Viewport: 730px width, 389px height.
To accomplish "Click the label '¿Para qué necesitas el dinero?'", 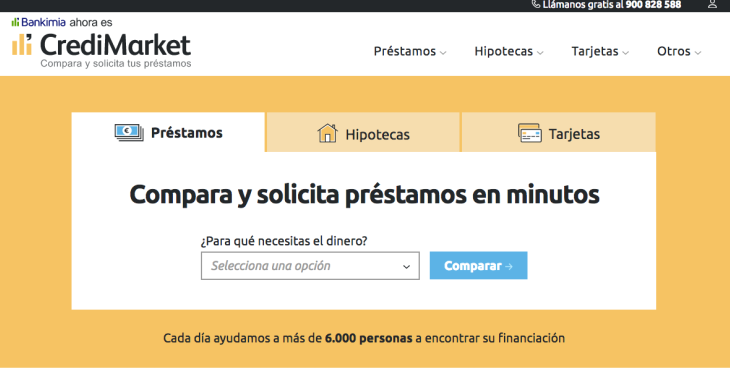I will point(284,241).
